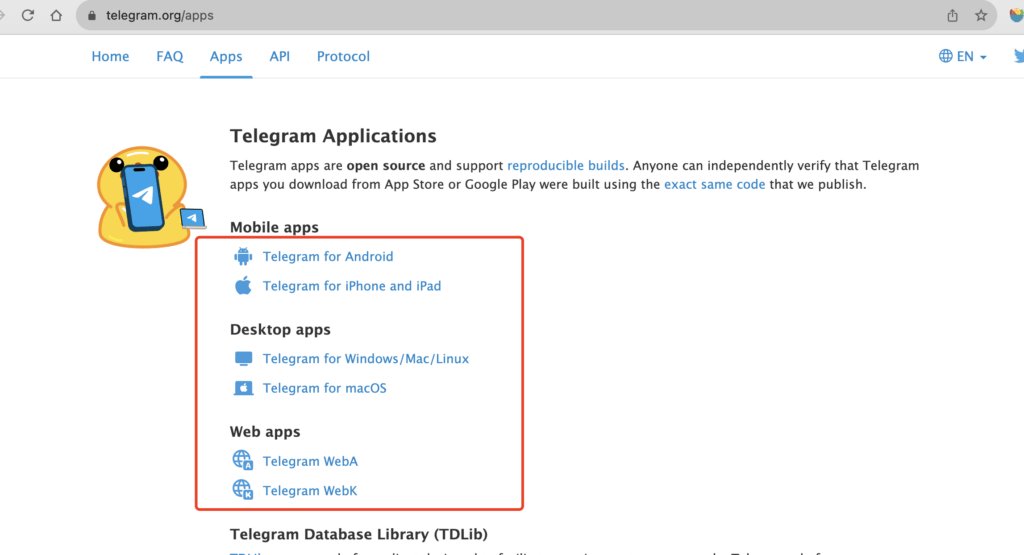
Task: Share this page using the share icon
Action: 952,16
